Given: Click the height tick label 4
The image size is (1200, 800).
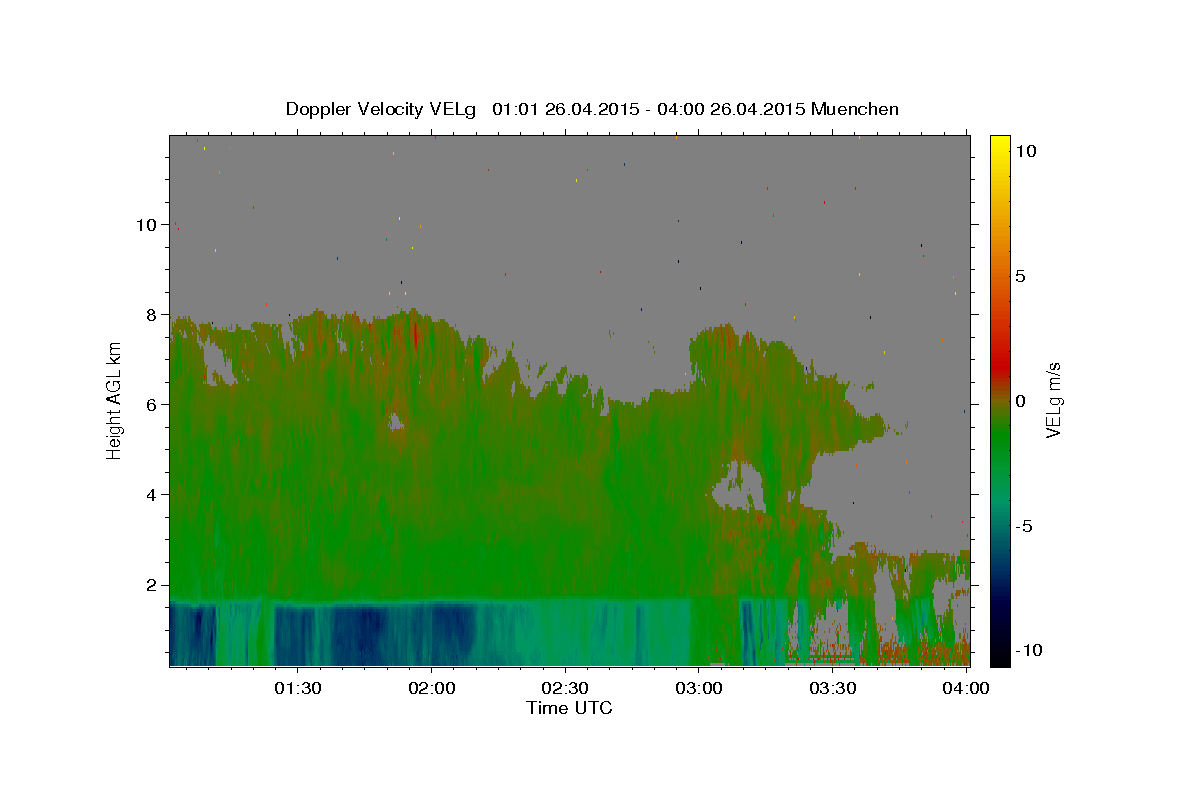Looking at the screenshot, I should coord(152,495).
